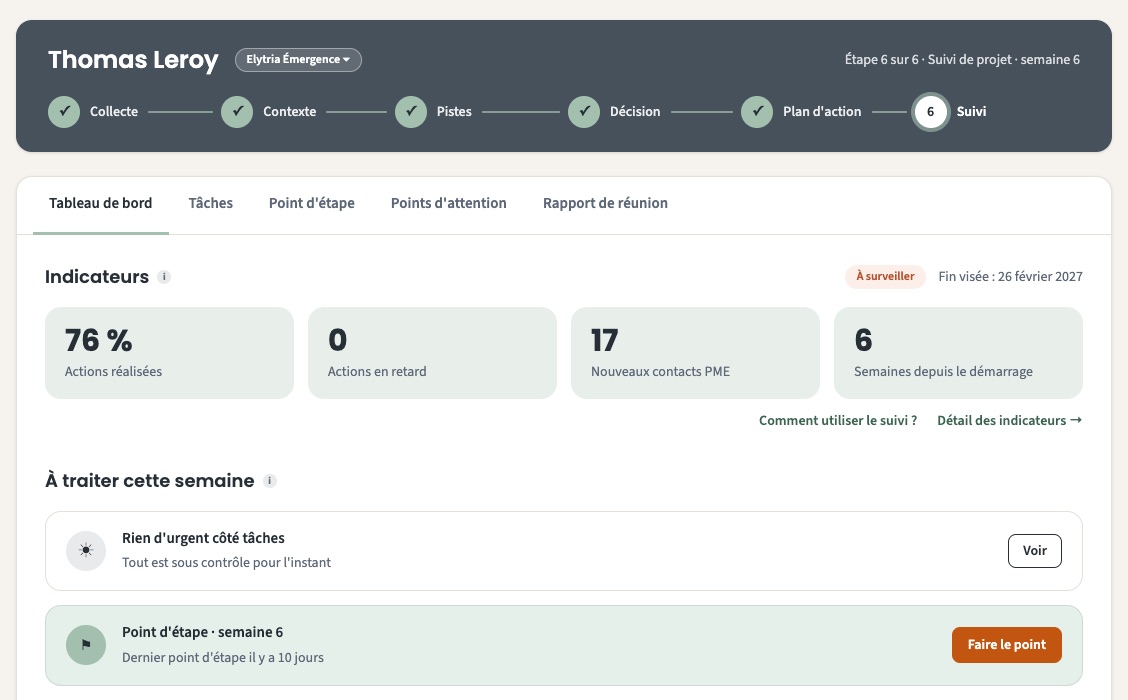Click the flag icon for Point d'étape

pos(86,645)
